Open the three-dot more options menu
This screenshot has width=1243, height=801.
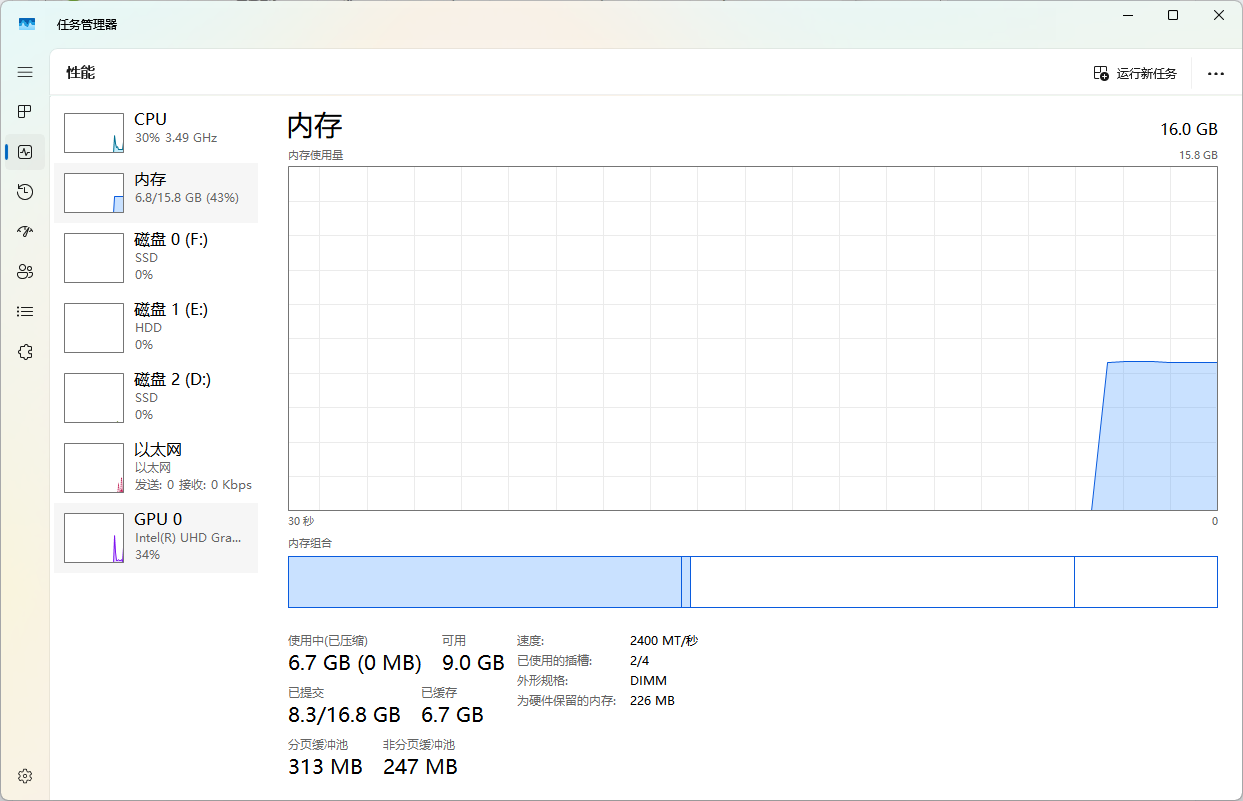(1215, 73)
